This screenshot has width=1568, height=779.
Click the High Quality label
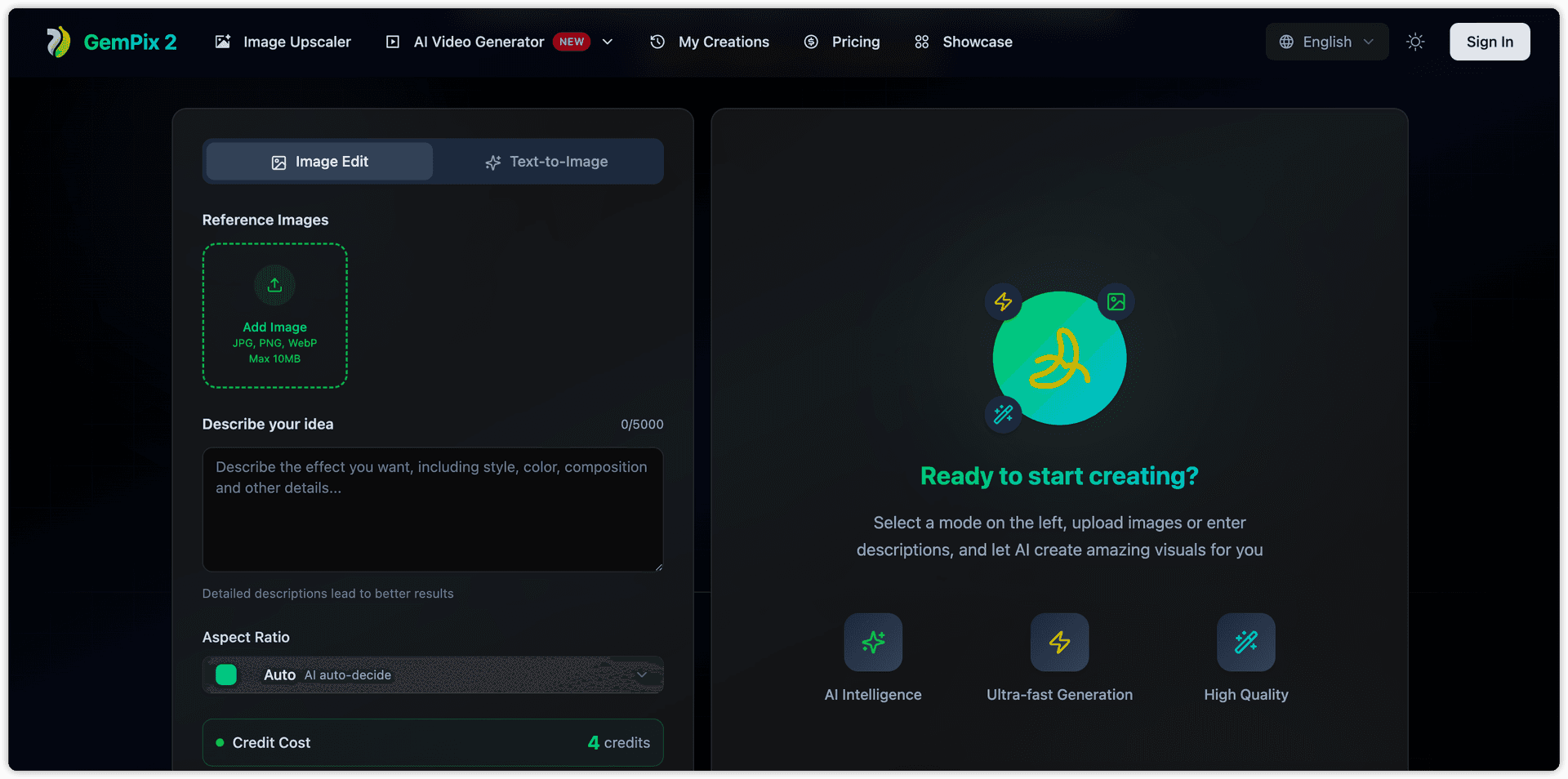tap(1245, 695)
